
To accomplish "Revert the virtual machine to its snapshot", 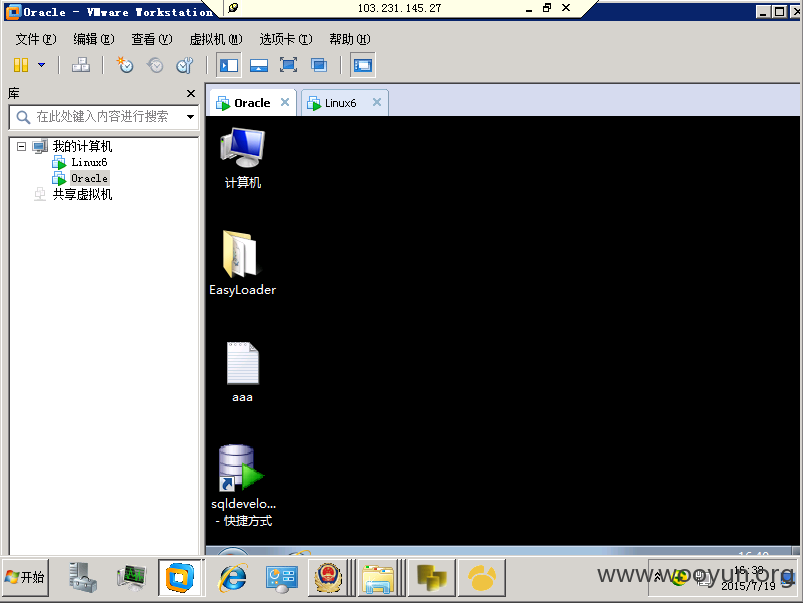I will tap(155, 65).
